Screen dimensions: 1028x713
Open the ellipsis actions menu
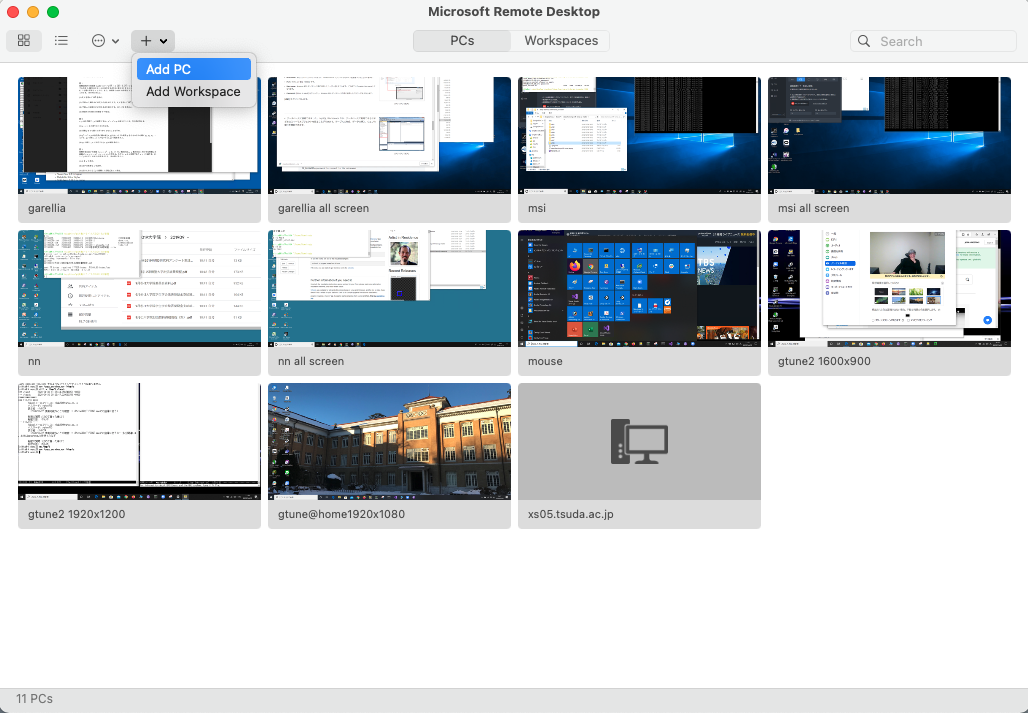[105, 41]
